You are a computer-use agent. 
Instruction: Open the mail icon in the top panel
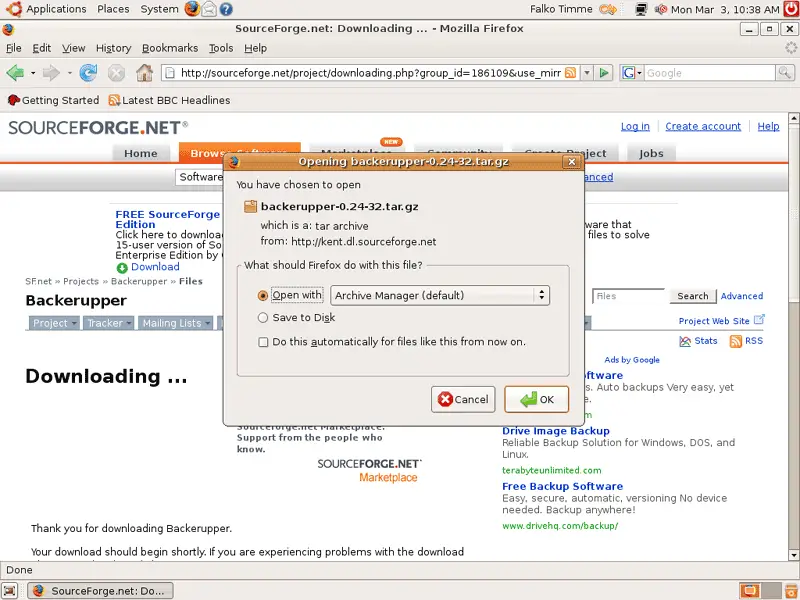[x=209, y=9]
